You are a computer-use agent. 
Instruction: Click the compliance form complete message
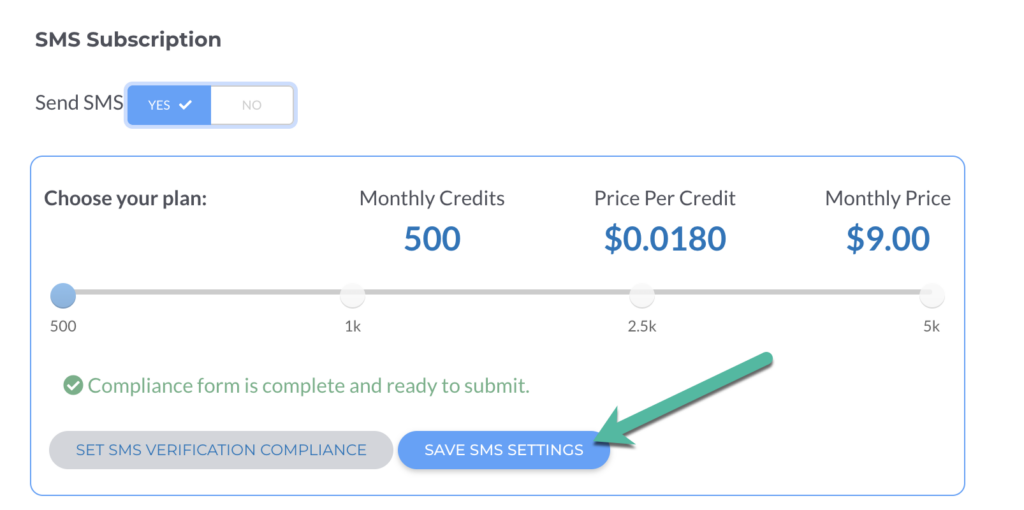tap(308, 386)
